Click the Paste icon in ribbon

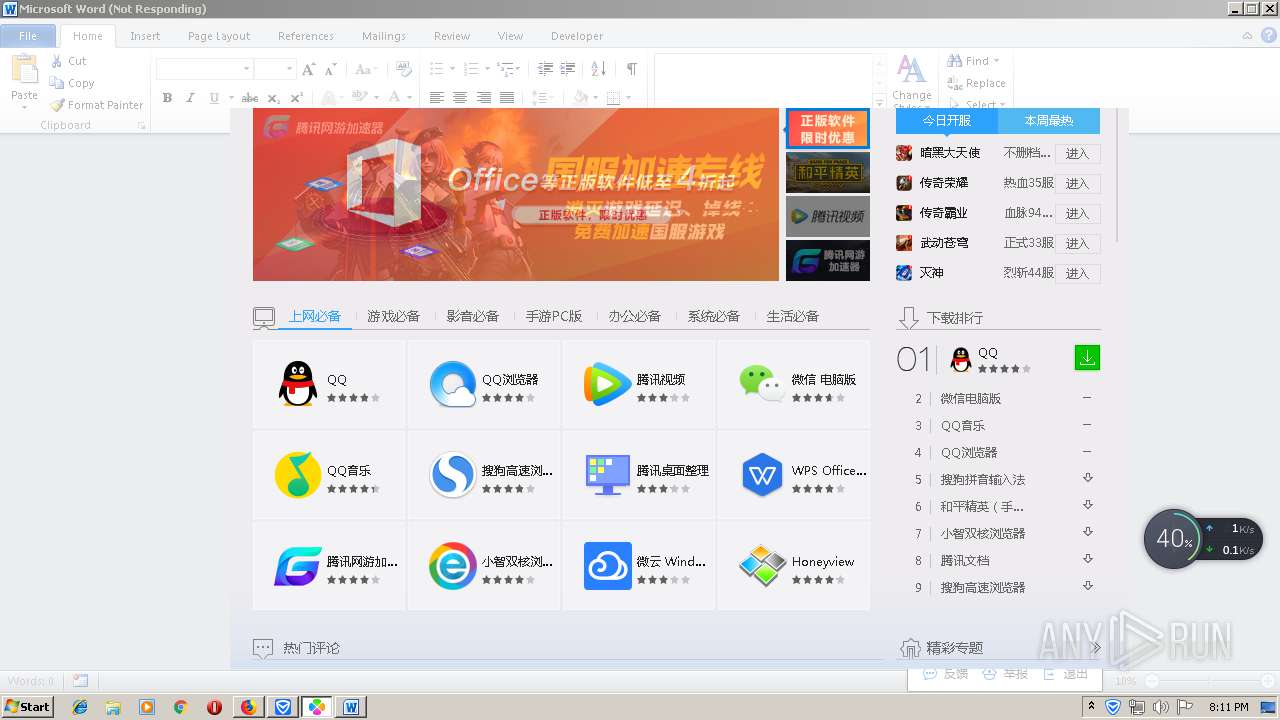[x=24, y=70]
